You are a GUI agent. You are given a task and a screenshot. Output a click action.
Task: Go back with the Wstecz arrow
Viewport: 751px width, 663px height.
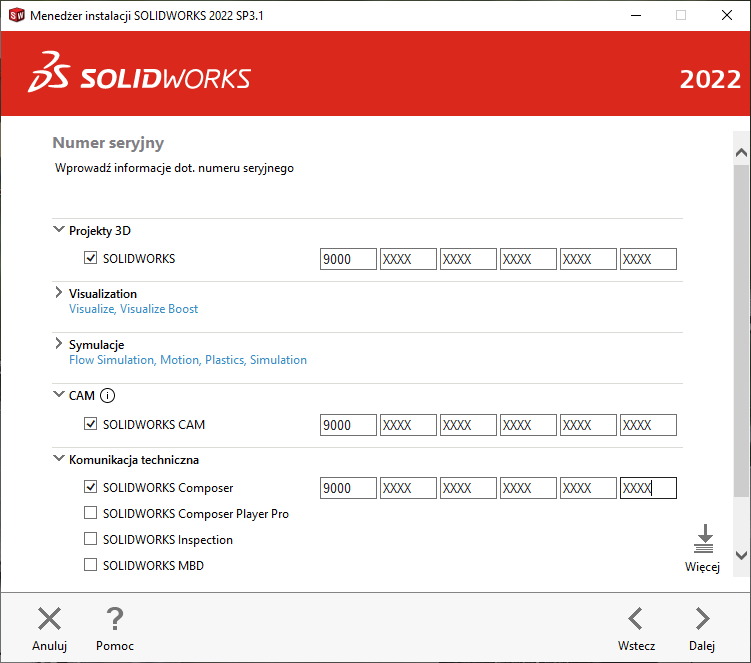(636, 618)
